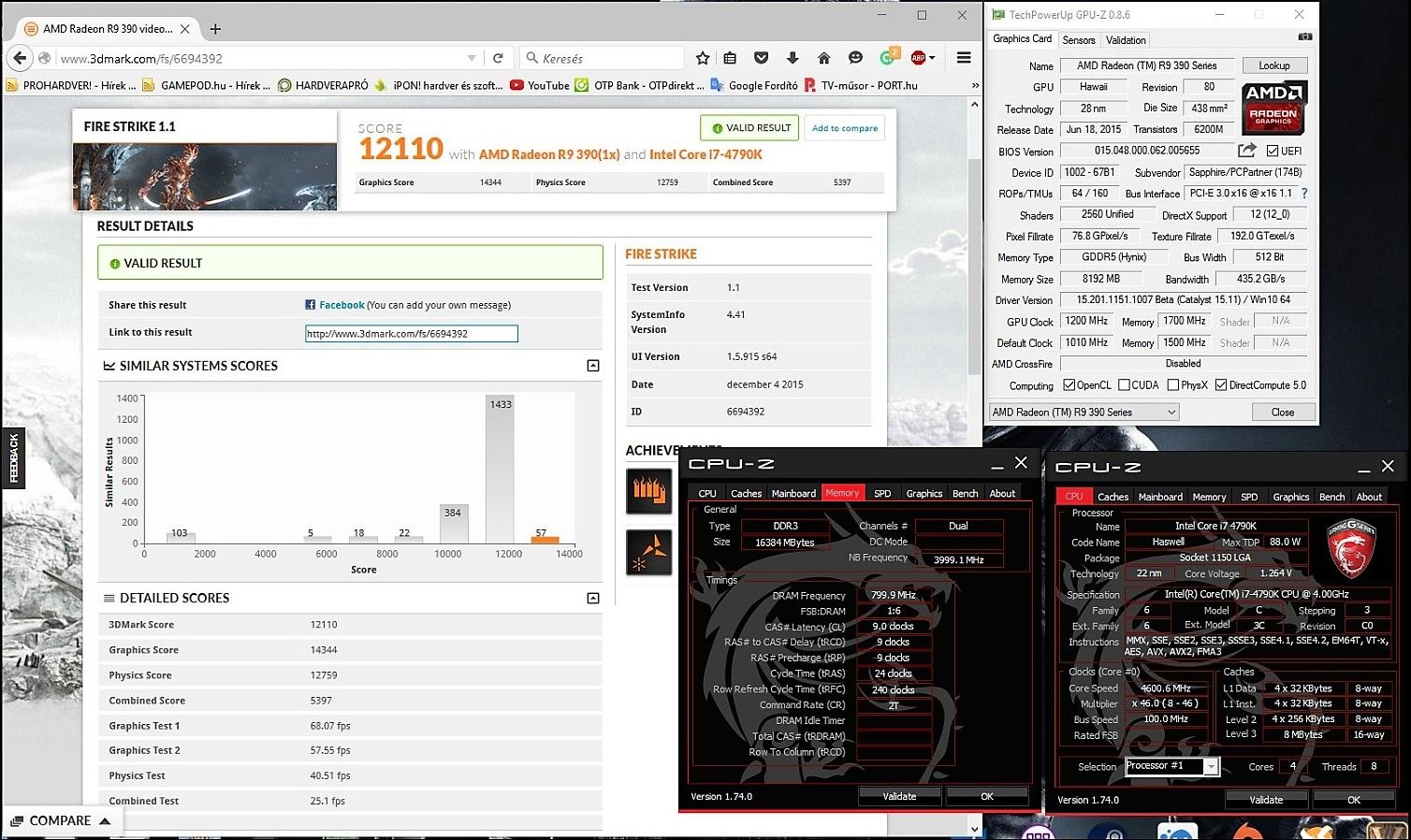Click the Facebook icon beside Share this result

pyautogui.click(x=311, y=305)
